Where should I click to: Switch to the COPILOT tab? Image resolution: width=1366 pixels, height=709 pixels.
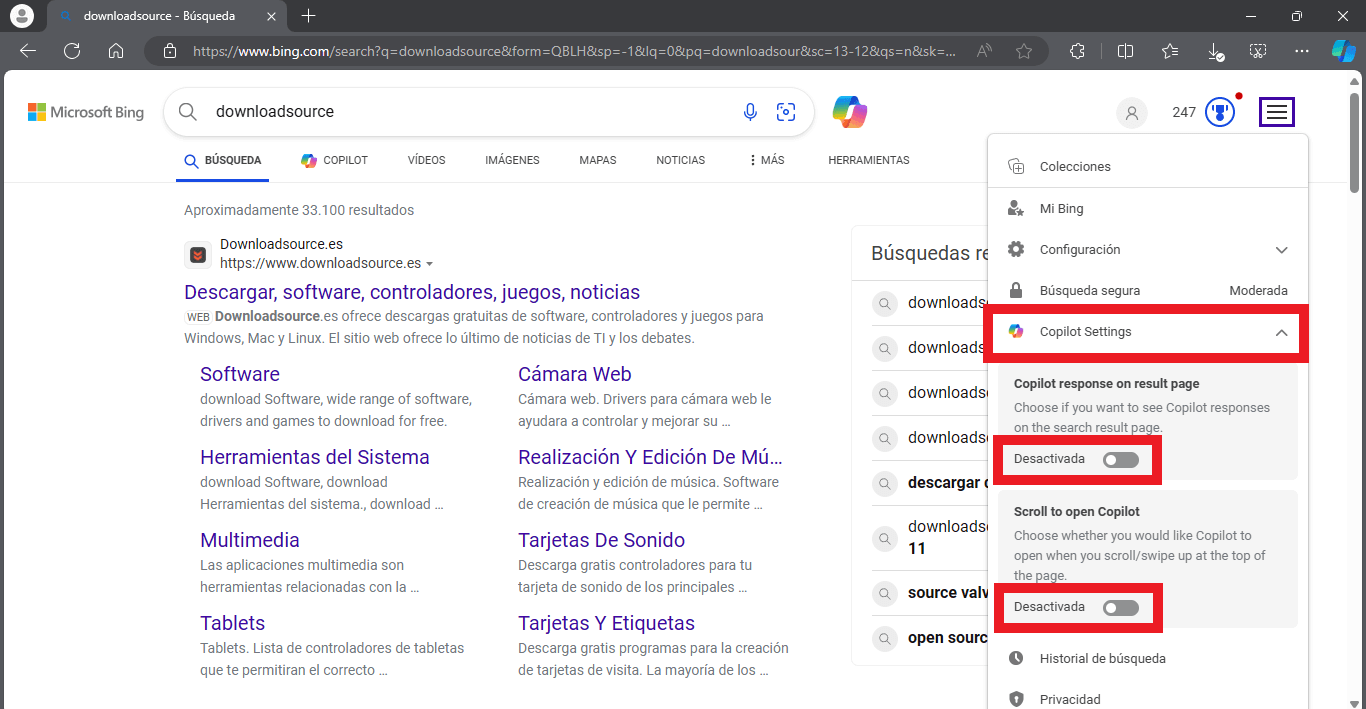(334, 160)
